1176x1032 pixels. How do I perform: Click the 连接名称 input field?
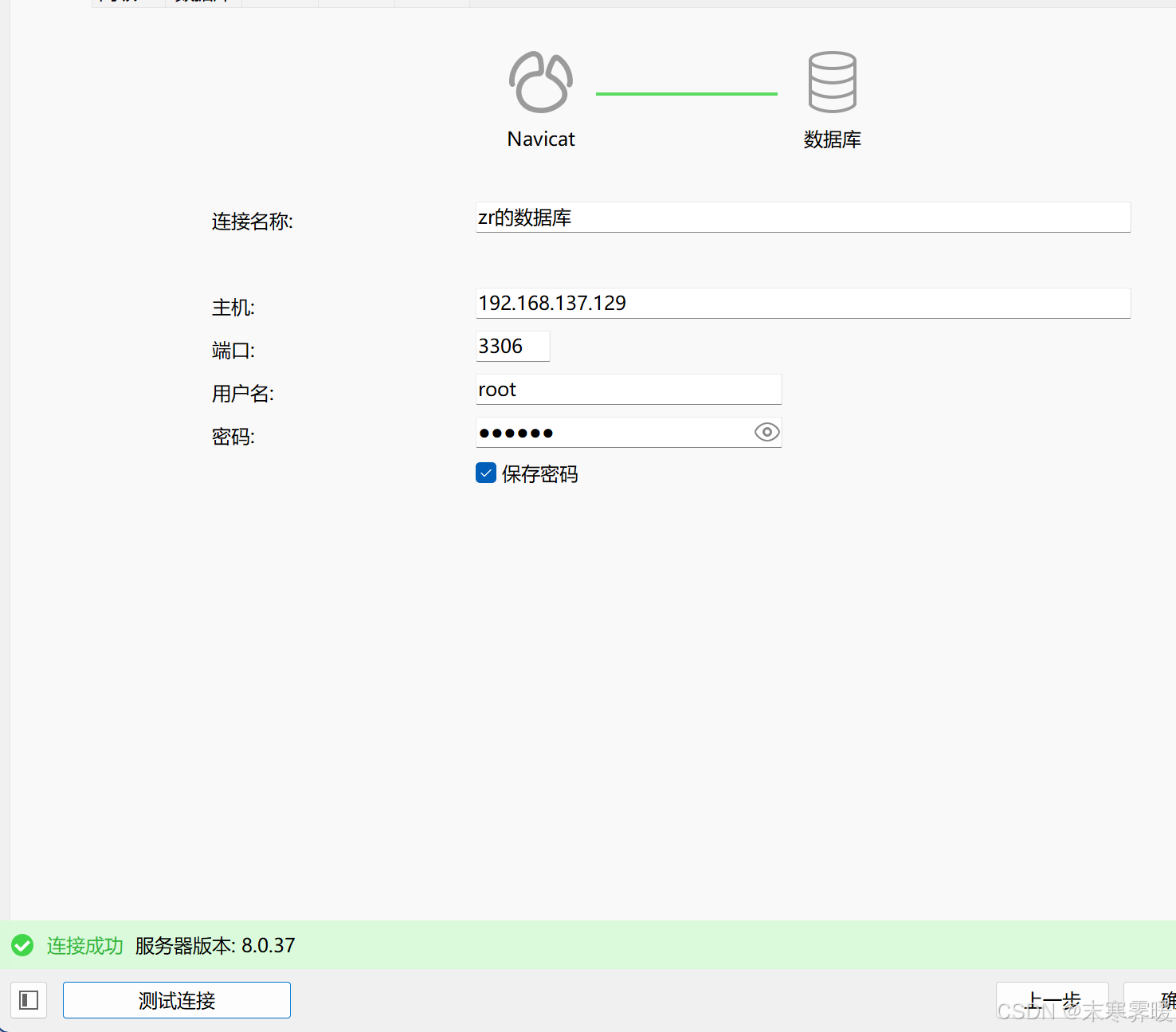click(803, 217)
